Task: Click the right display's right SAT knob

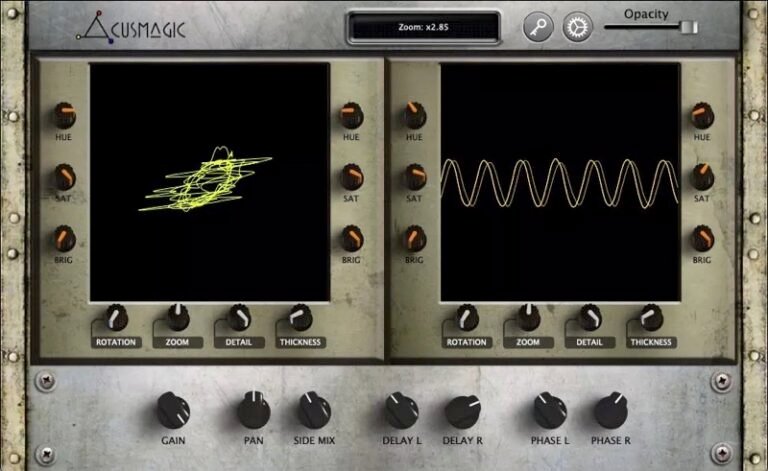Action: (x=702, y=177)
